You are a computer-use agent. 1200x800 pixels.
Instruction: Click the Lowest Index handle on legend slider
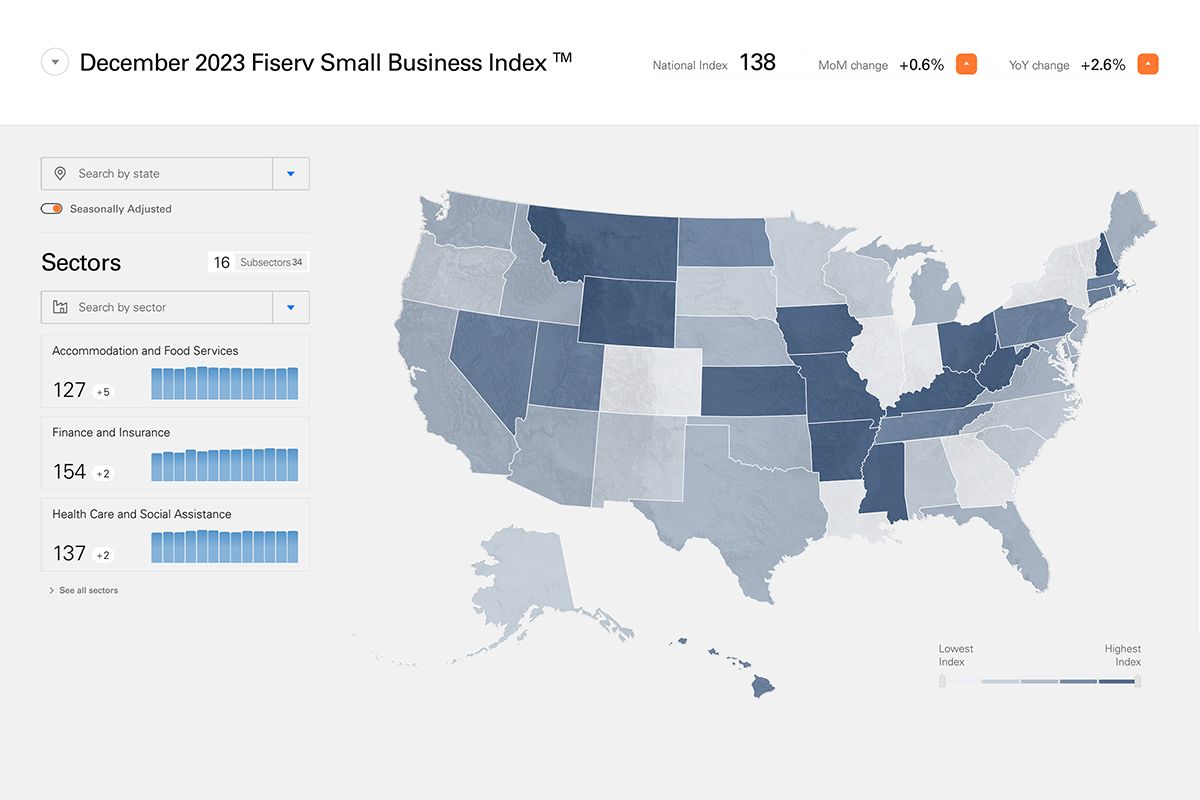942,681
